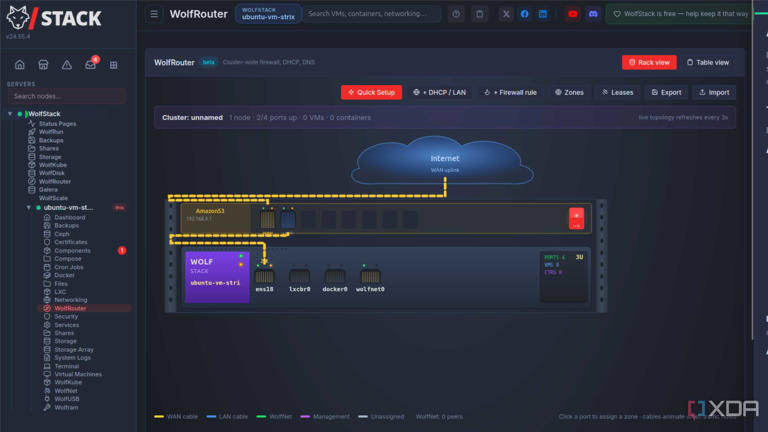The width and height of the screenshot is (768, 432).
Task: Open Cron Jobs under ubuntu-vm node
Action: (x=69, y=267)
